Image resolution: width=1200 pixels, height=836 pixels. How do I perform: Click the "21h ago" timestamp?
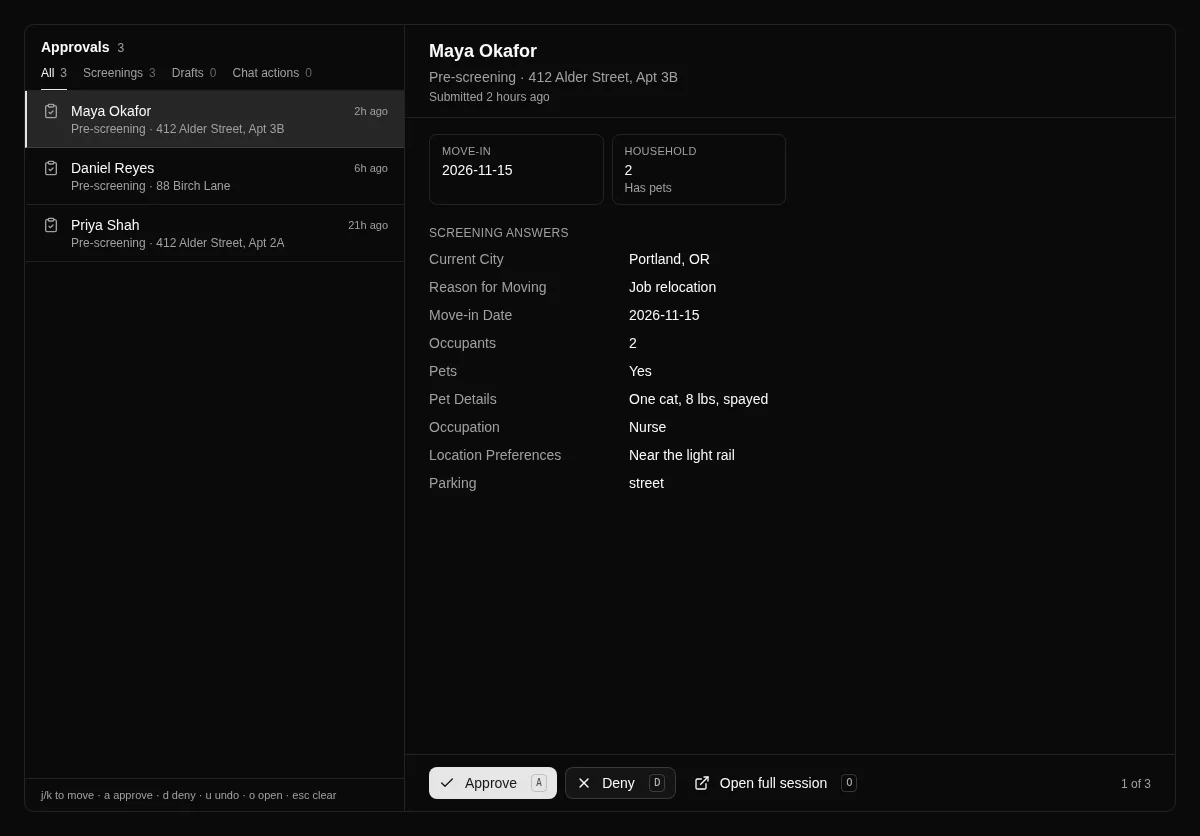(368, 225)
